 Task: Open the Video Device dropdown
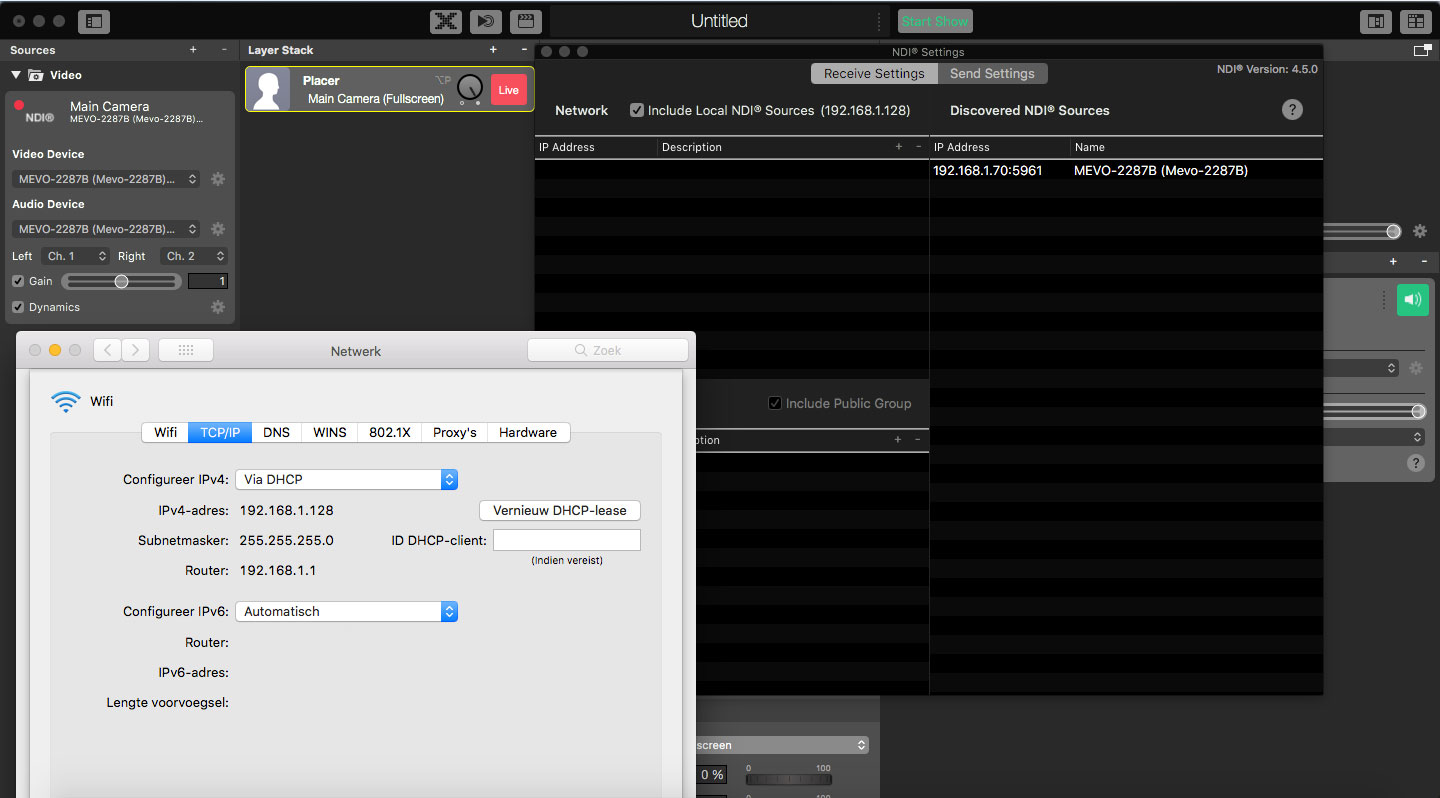(106, 179)
